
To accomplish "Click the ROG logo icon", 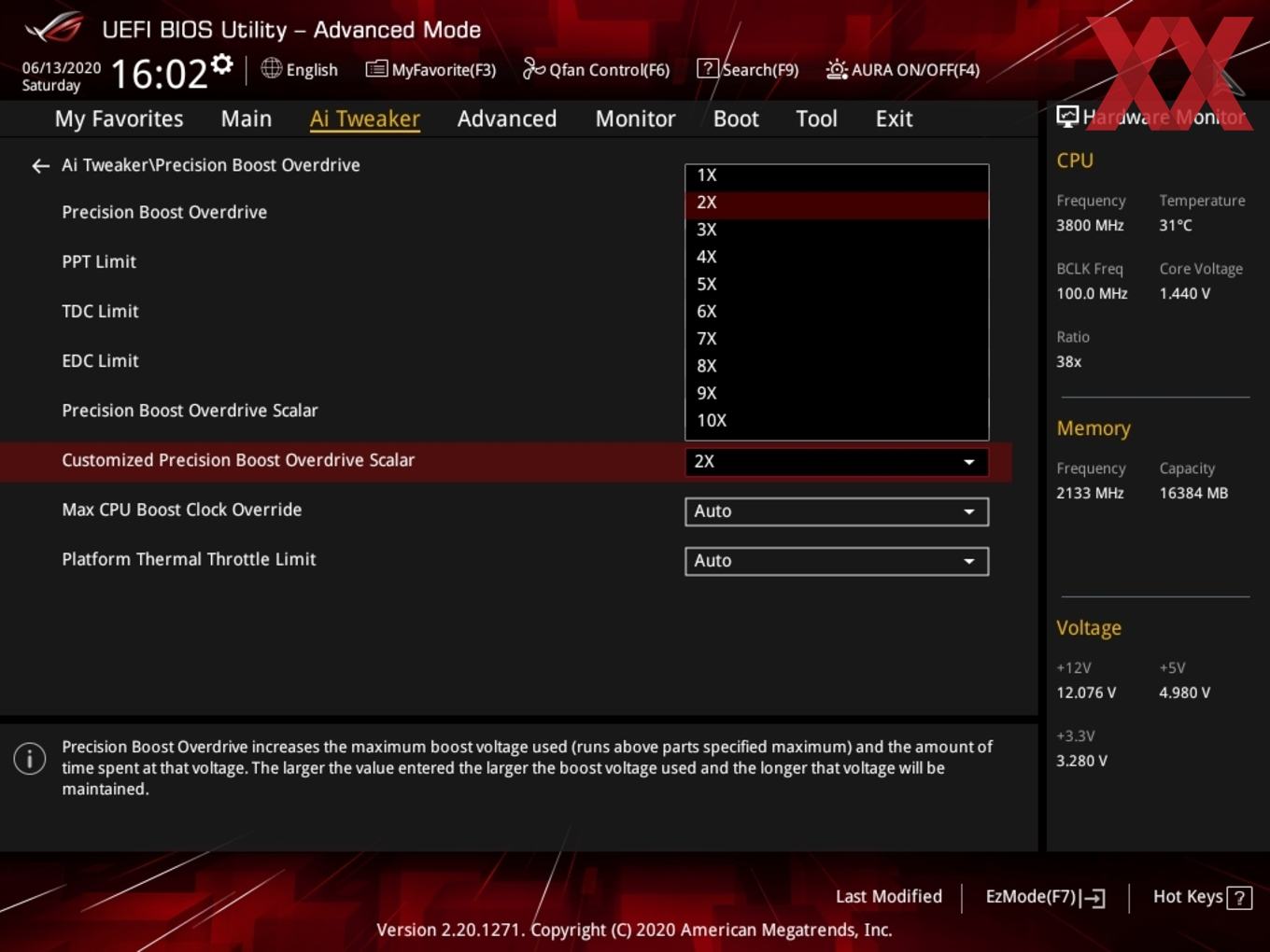I will 54,28.
